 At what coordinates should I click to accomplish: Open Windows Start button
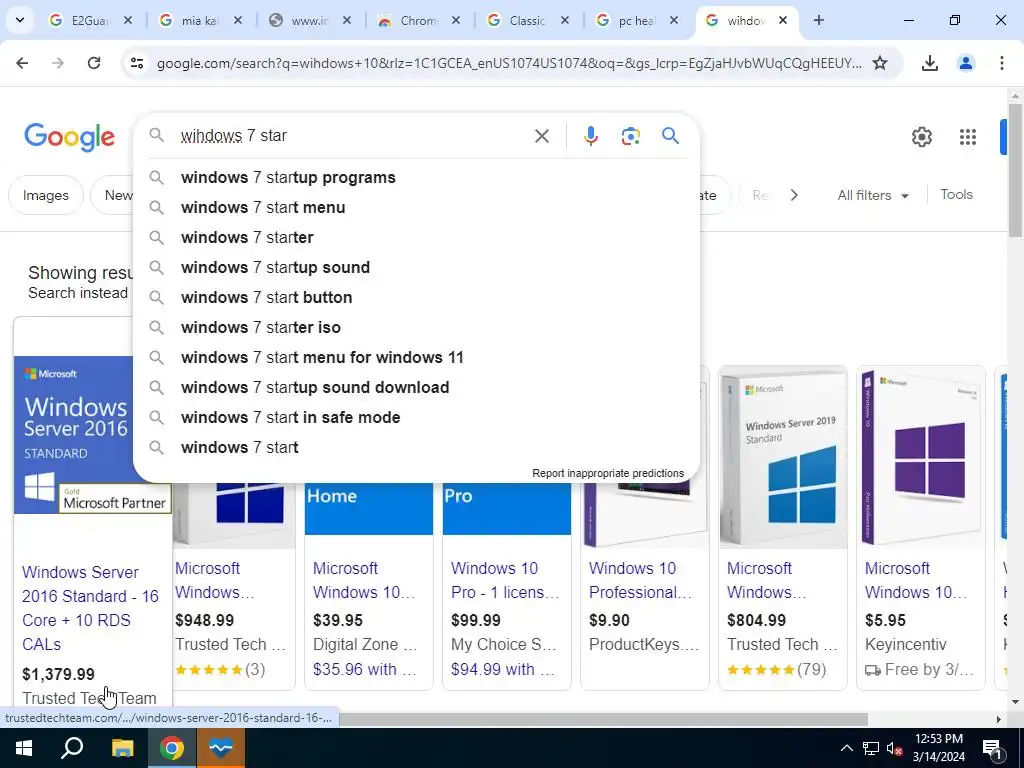[24, 748]
